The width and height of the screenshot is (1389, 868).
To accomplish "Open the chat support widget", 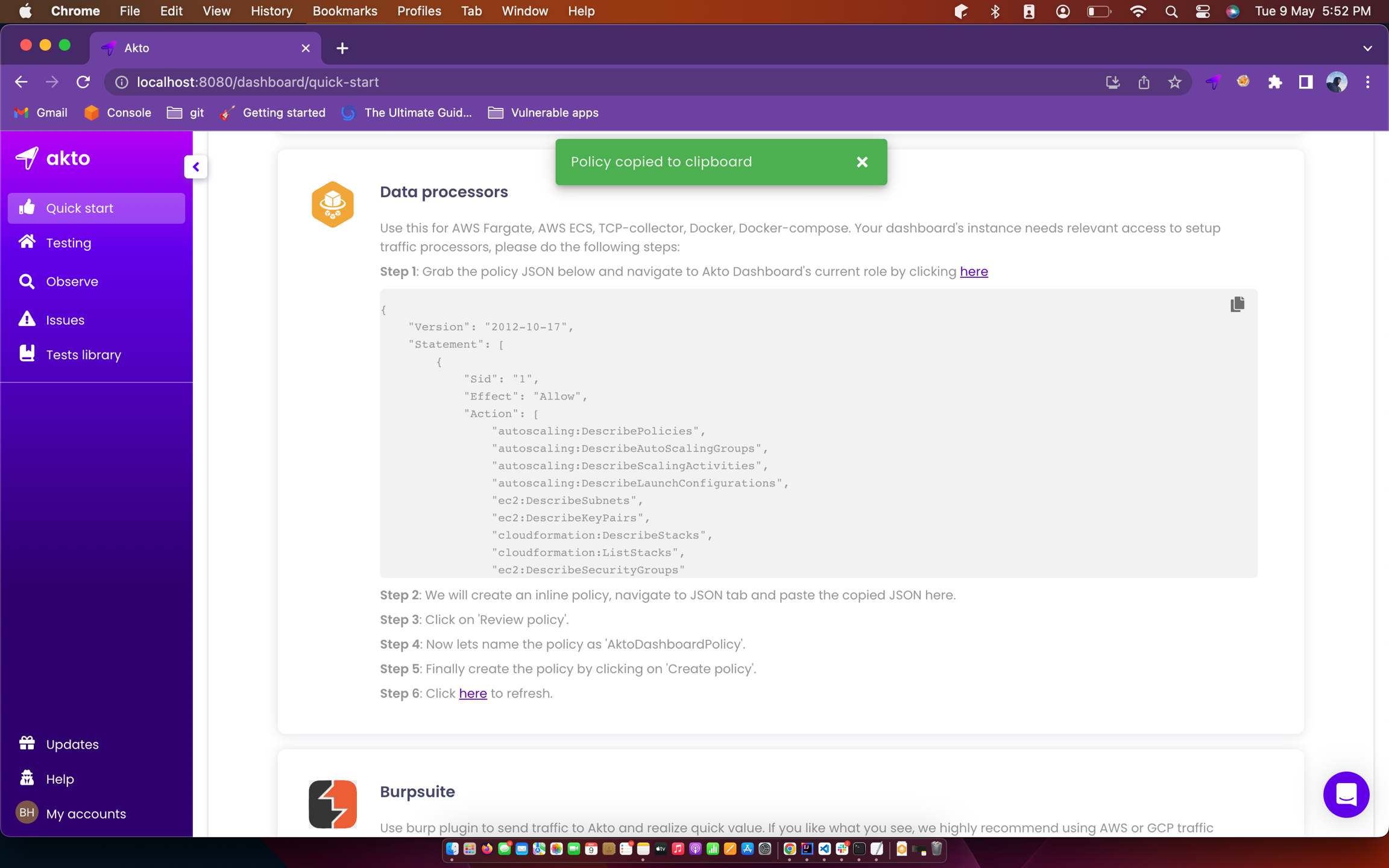I will (1346, 794).
